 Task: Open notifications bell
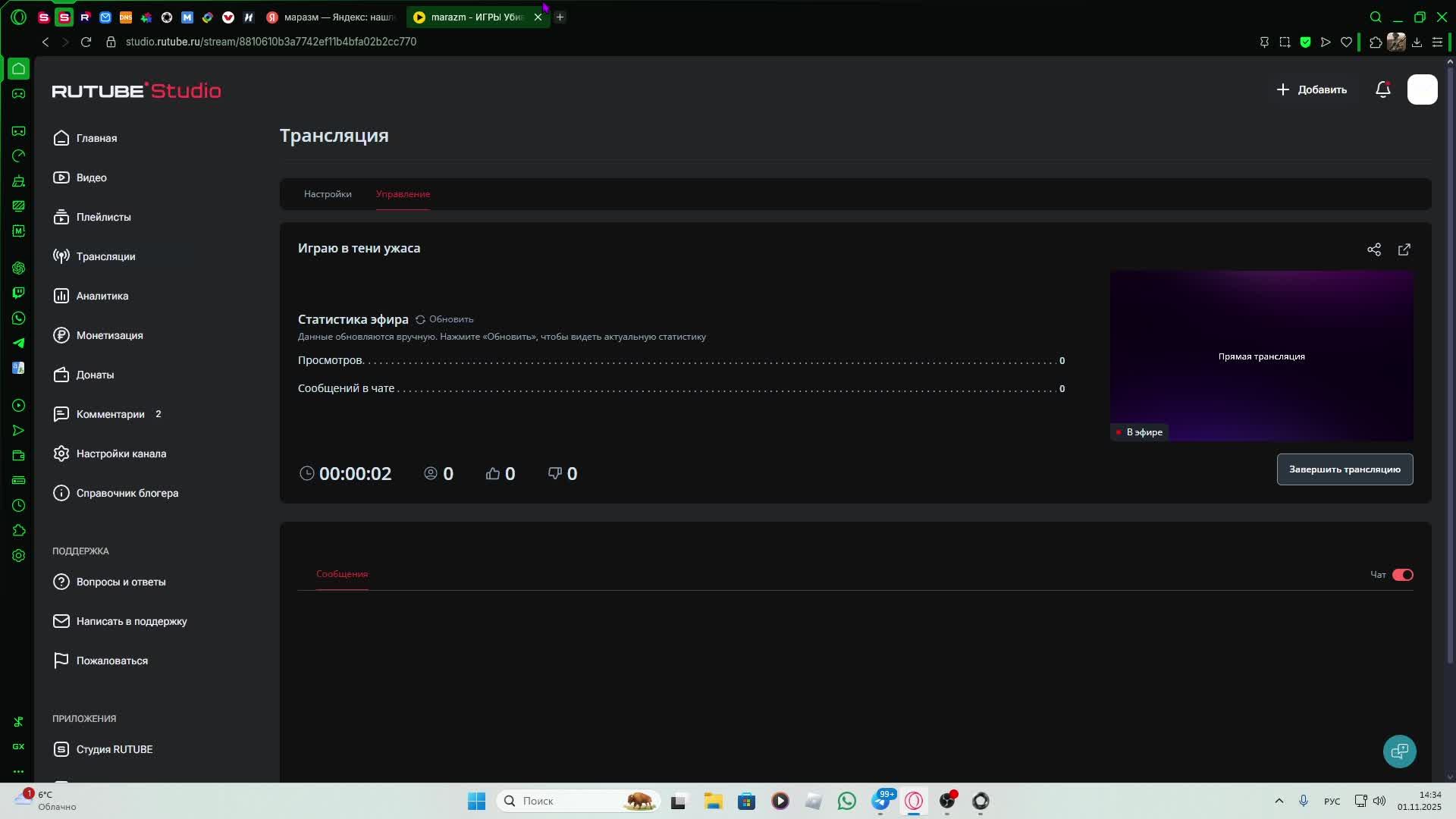1382,89
